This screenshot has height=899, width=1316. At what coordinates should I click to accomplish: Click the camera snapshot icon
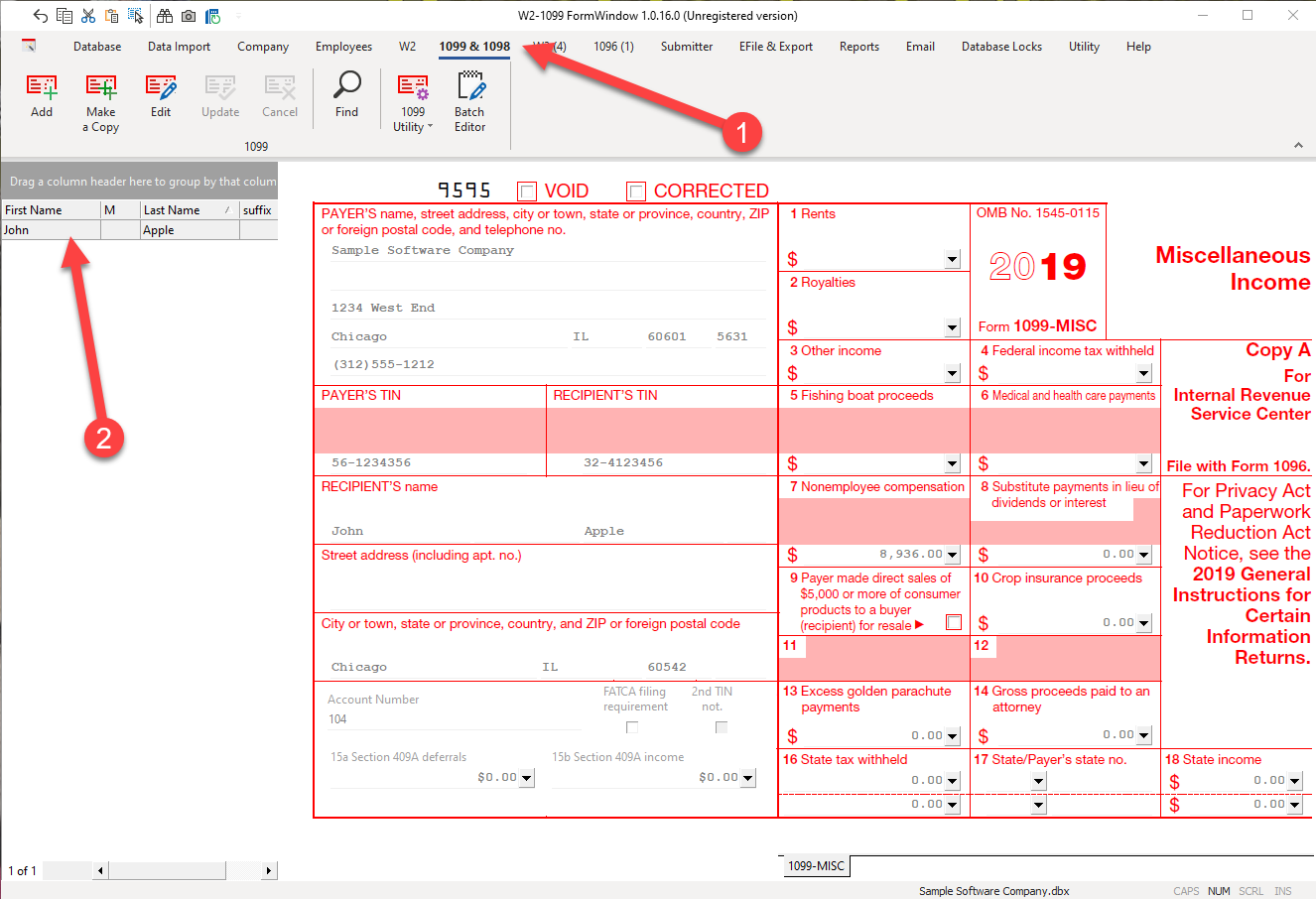(x=189, y=16)
